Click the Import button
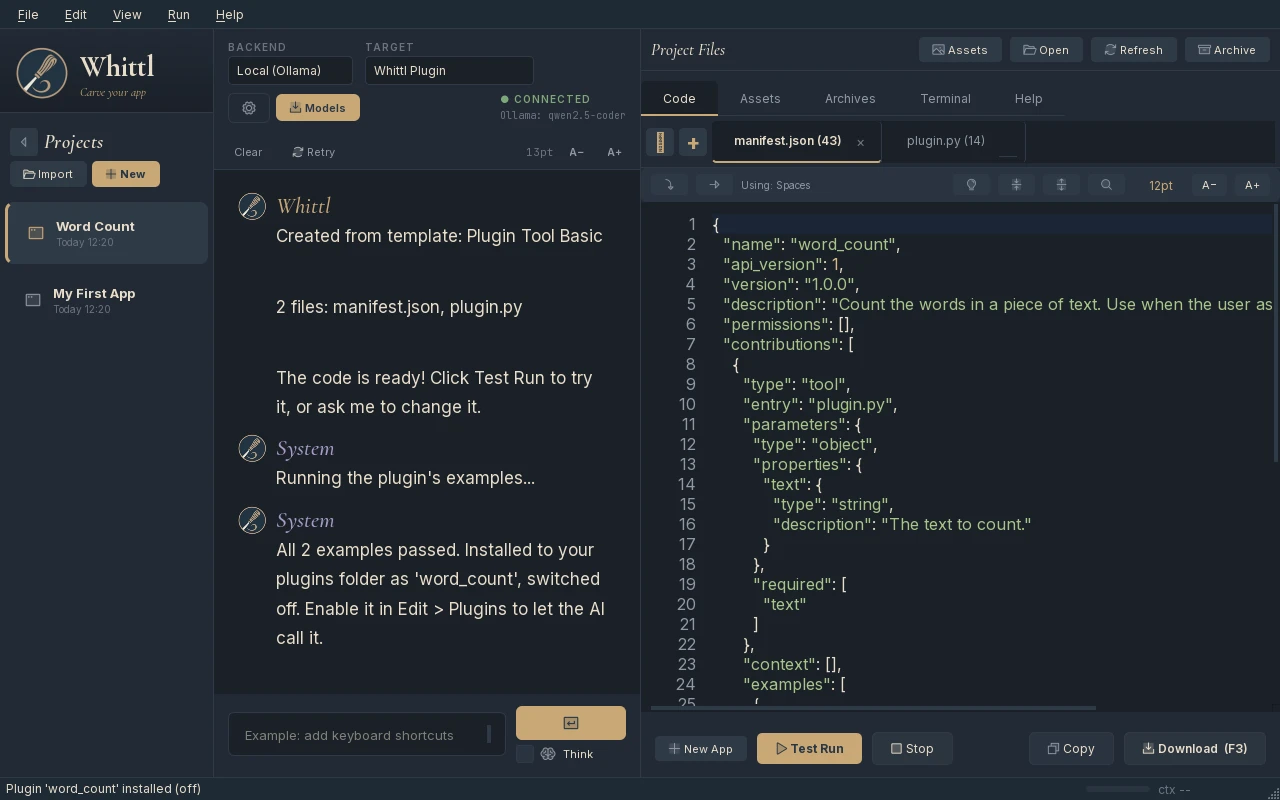 pos(48,174)
